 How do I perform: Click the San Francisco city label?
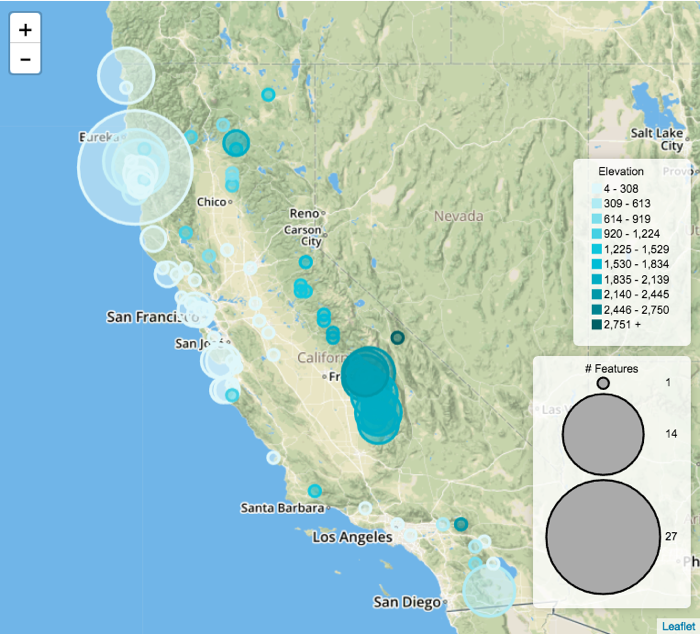click(x=148, y=317)
